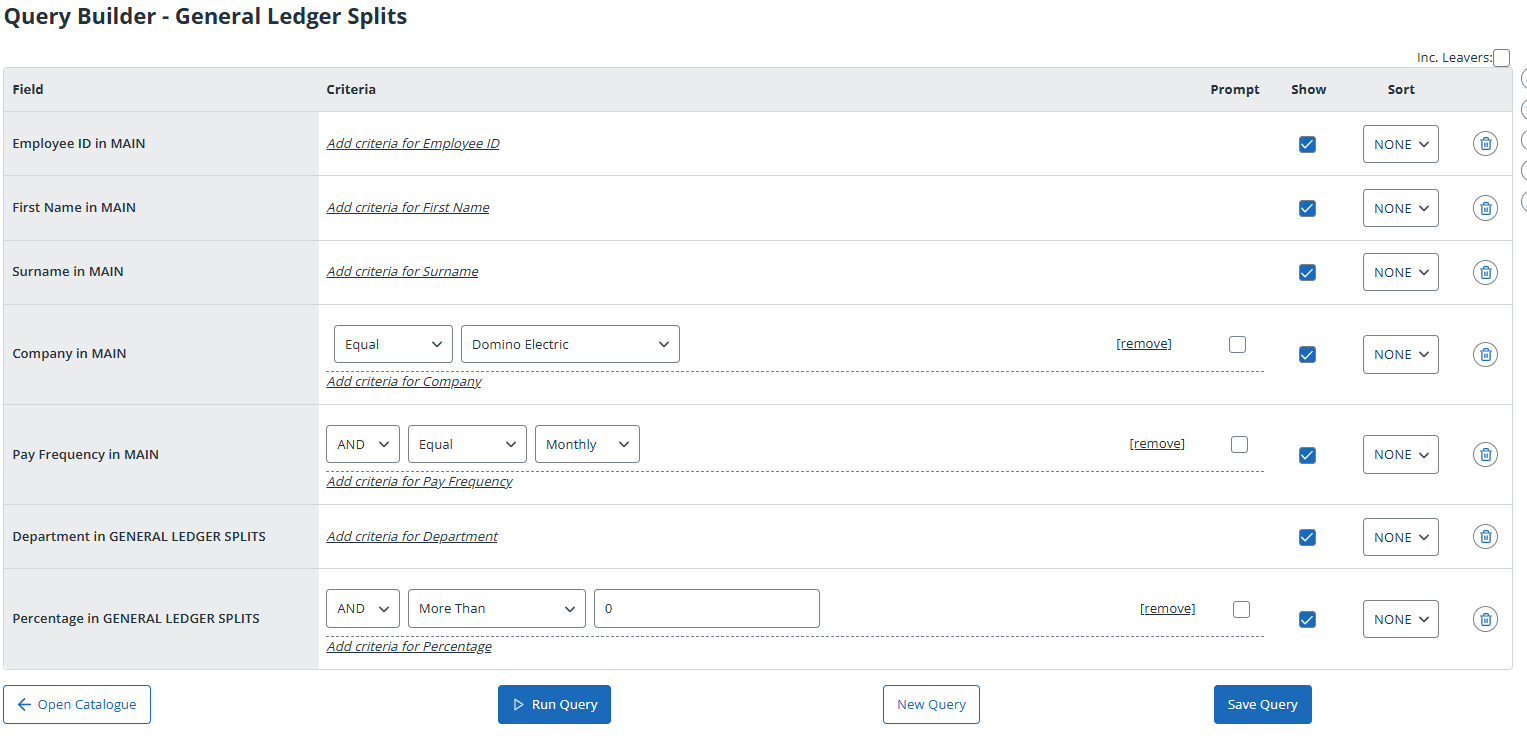Click Percentage in GENERAL LEDGER SPLITS label
Screen dimensions: 1527x747
(136, 619)
